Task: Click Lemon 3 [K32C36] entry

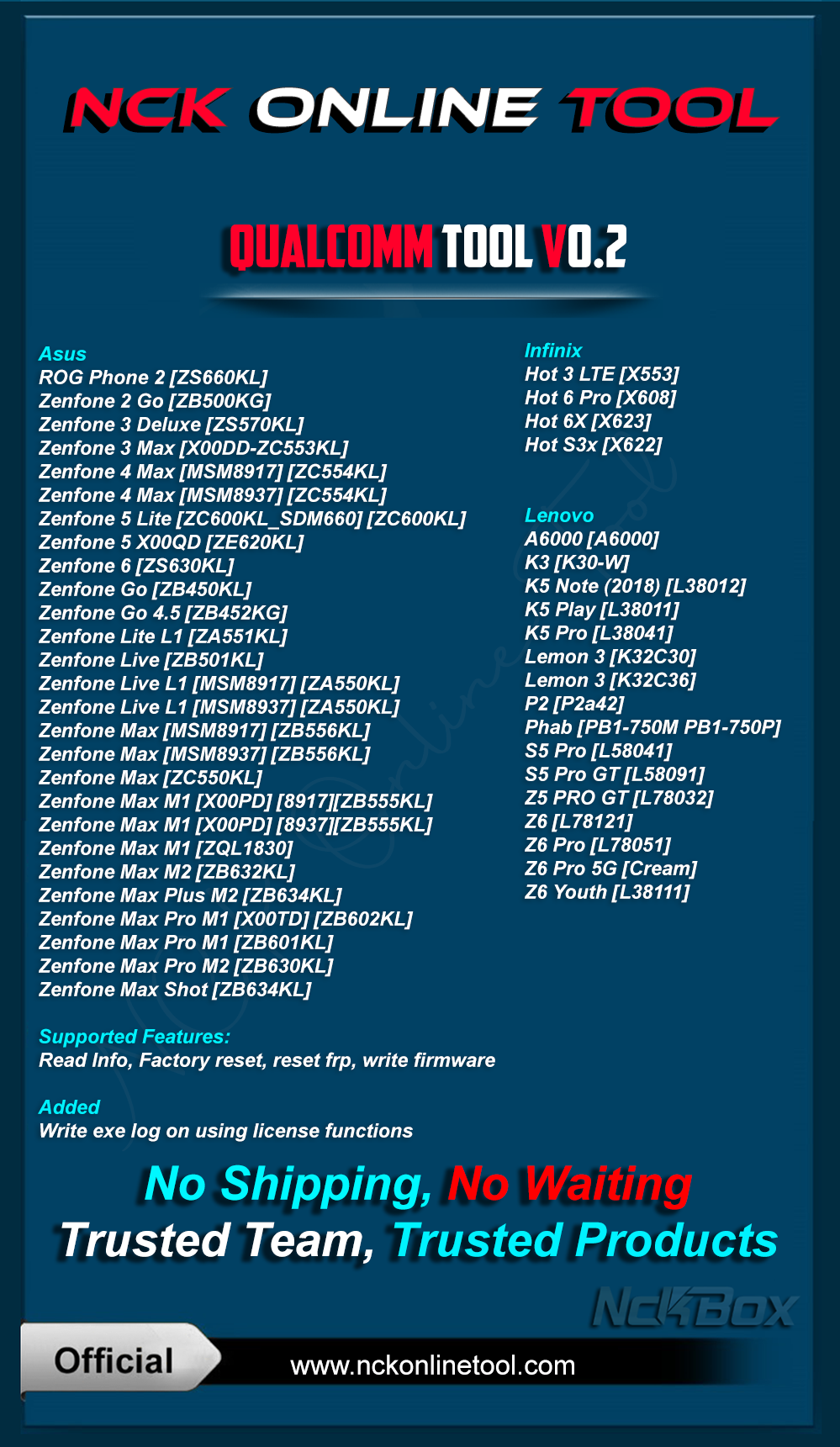Action: (610, 680)
